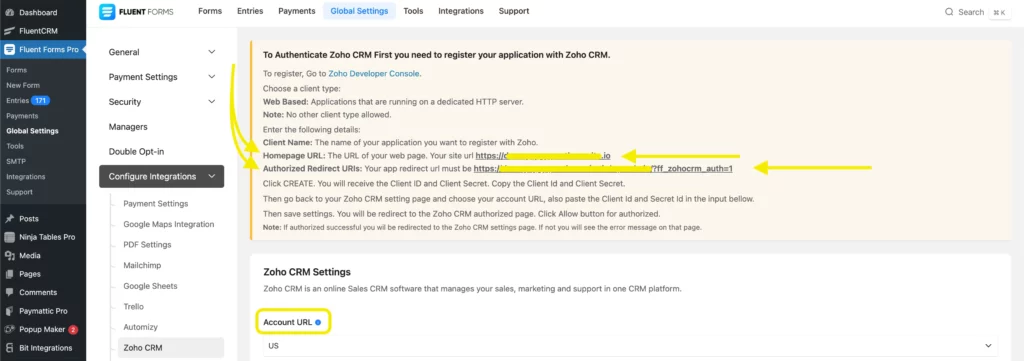Click the Zoho CRM Settings heading
Image resolution: width=1024 pixels, height=361 pixels.
(307, 272)
